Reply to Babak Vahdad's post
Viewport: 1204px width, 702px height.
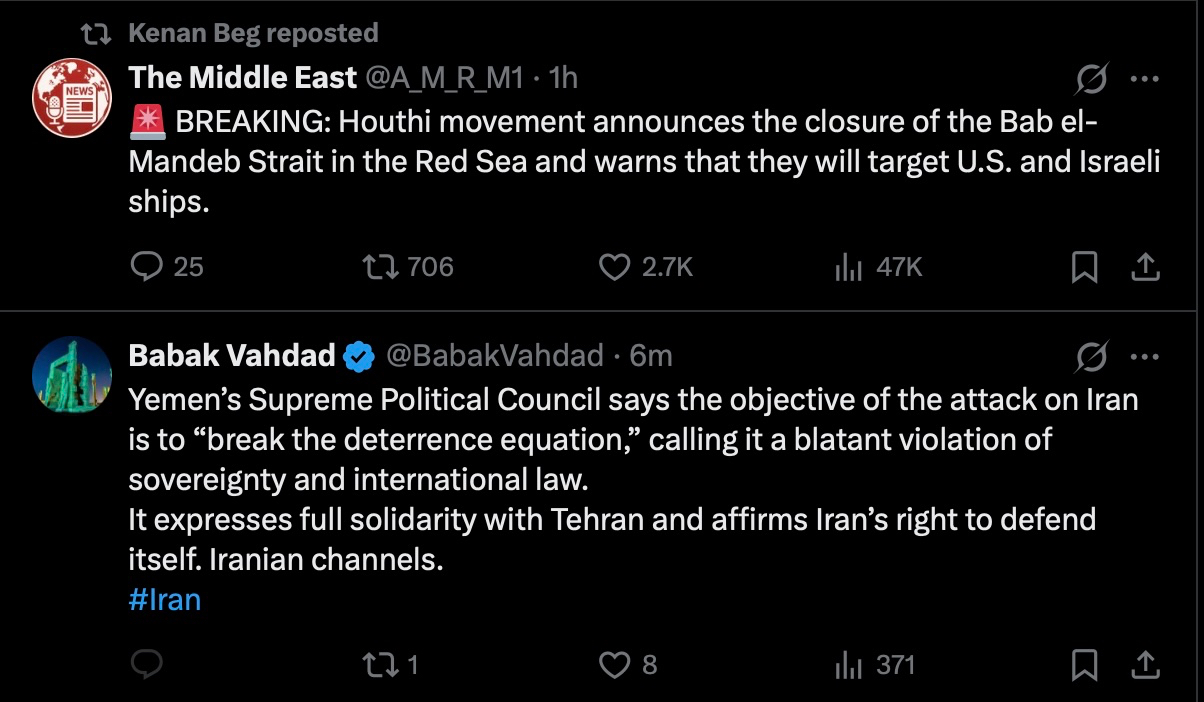147,664
